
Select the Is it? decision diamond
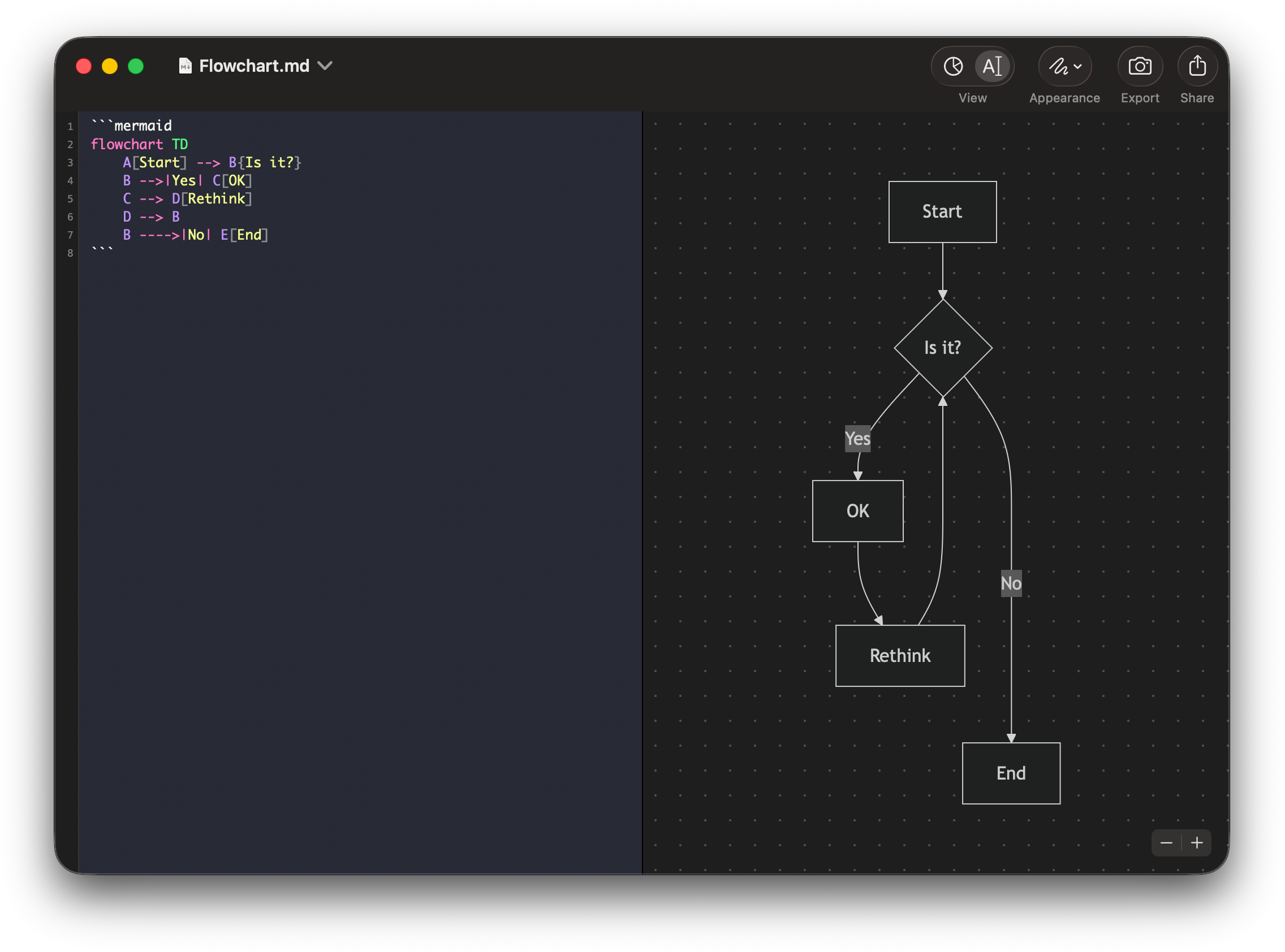(x=943, y=348)
